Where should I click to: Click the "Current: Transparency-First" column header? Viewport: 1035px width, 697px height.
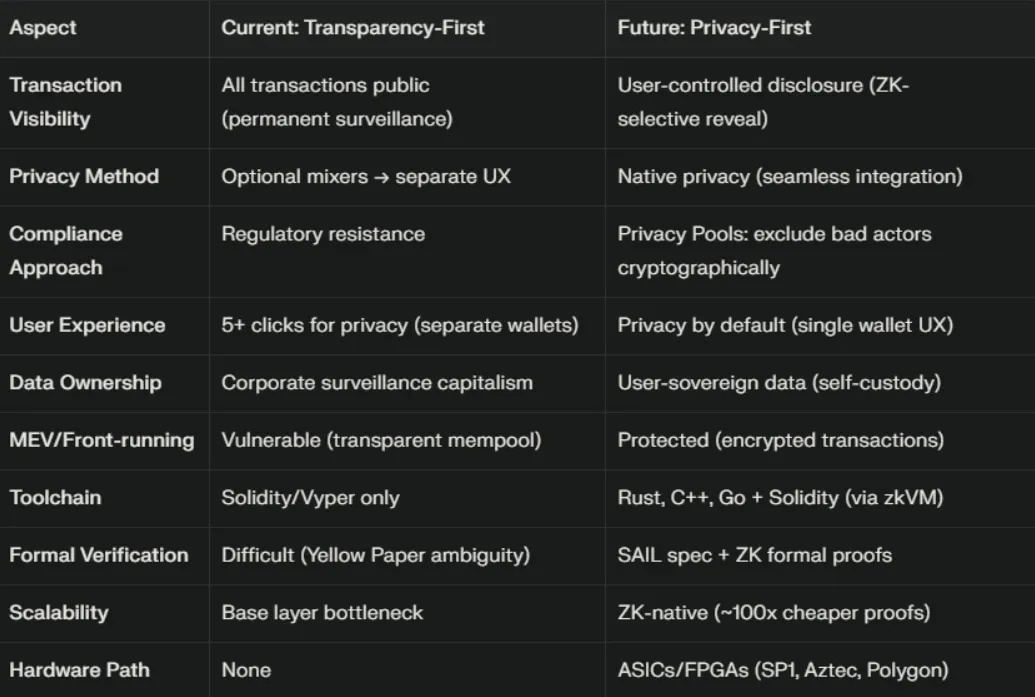[x=352, y=28]
